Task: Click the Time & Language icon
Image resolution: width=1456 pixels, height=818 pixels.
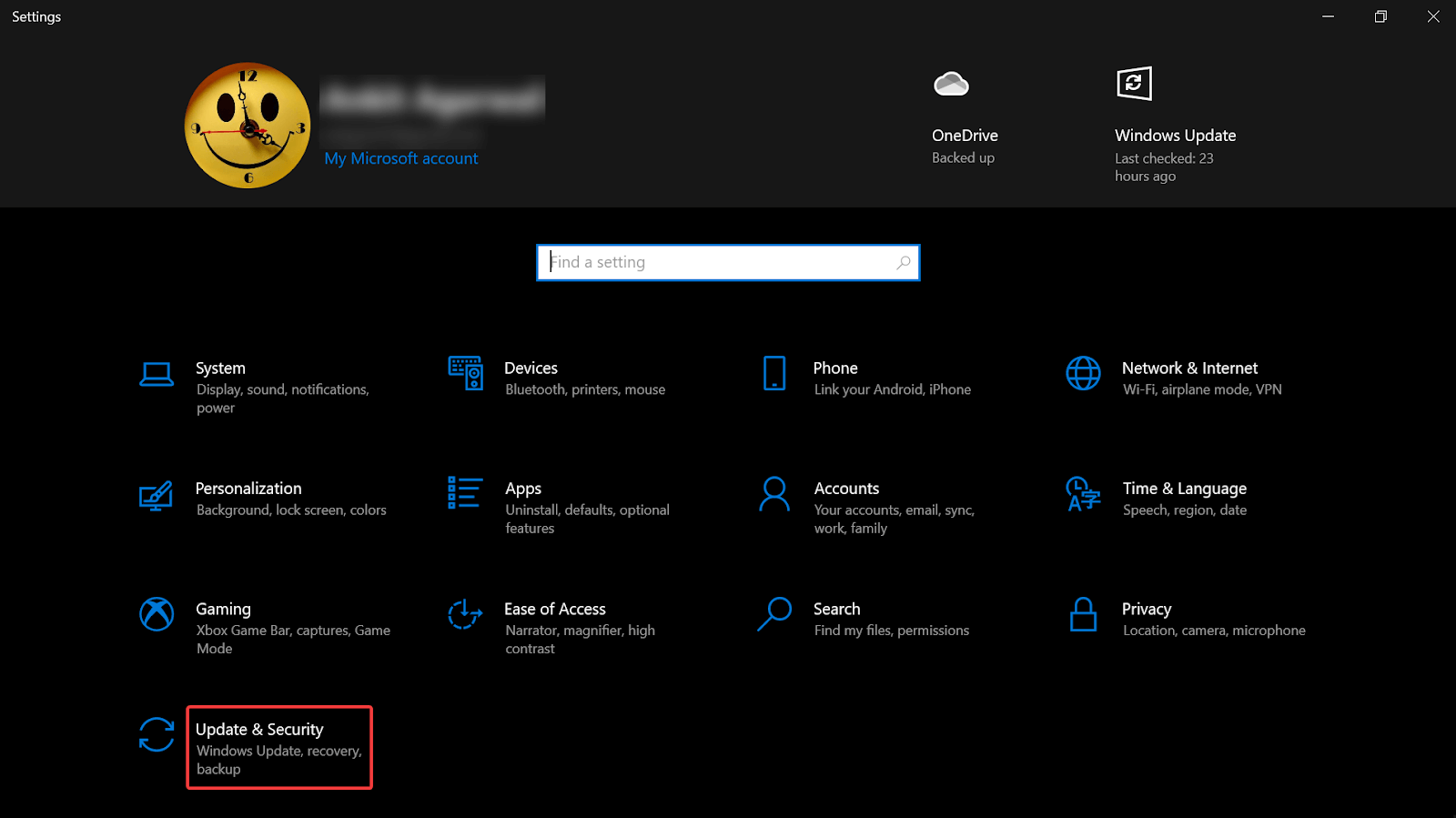Action: tap(1083, 494)
